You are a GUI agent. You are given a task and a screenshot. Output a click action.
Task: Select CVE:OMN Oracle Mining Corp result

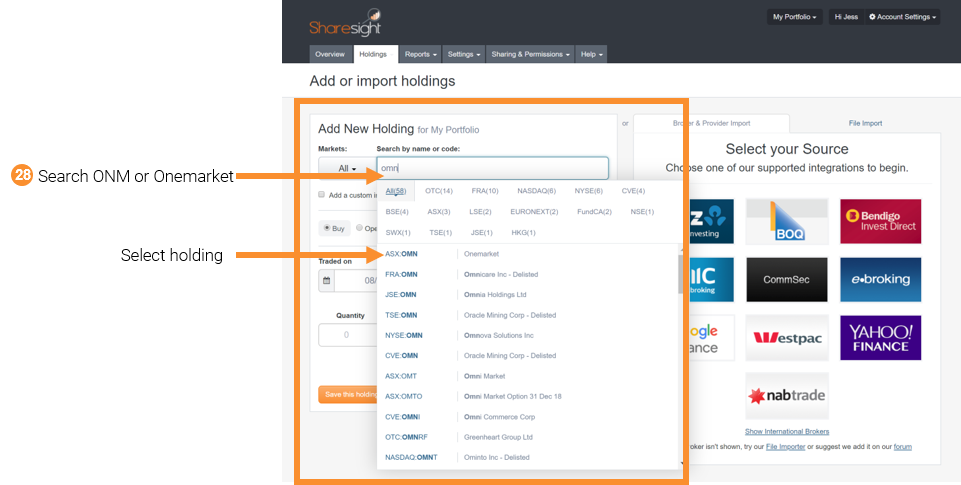528,356
